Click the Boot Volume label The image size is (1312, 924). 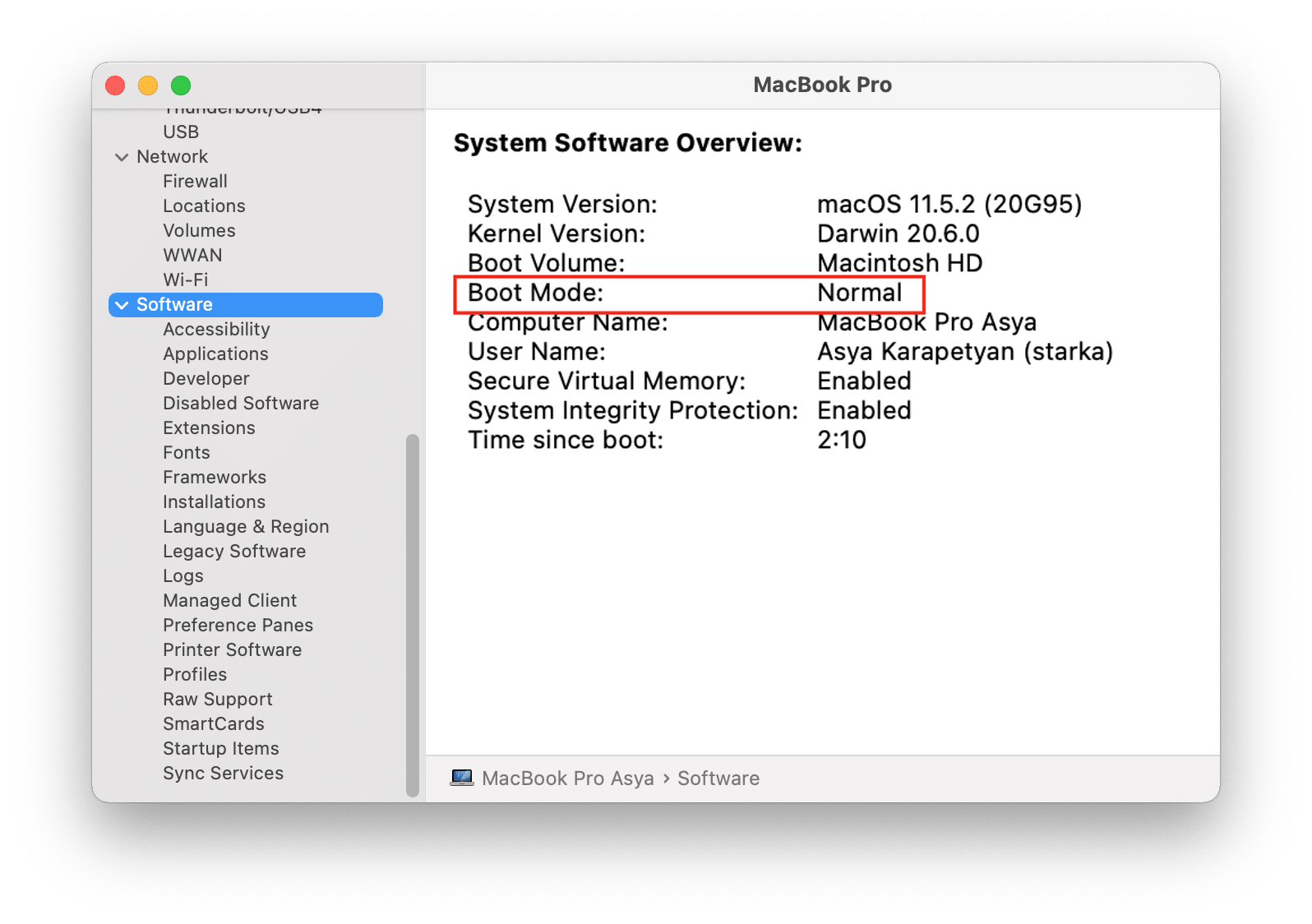pyautogui.click(x=547, y=263)
